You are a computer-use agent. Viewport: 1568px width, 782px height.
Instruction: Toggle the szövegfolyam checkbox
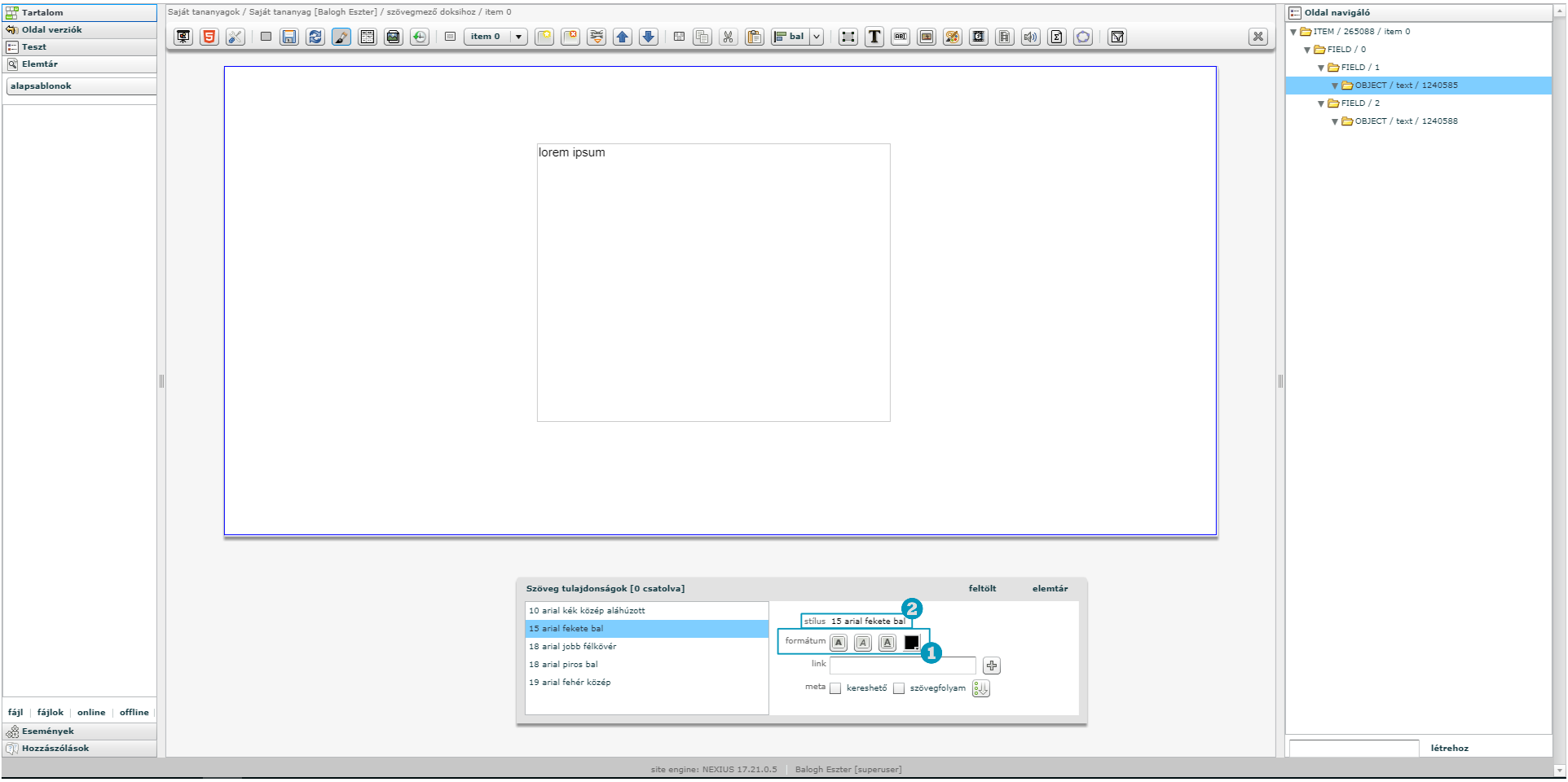[899, 688]
